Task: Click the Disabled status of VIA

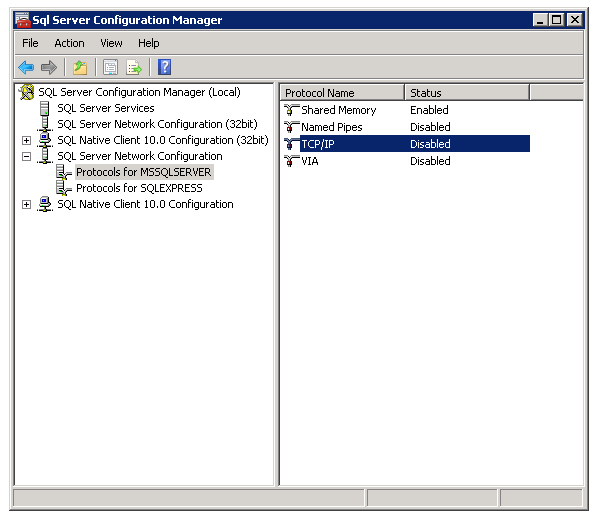Action: point(430,161)
